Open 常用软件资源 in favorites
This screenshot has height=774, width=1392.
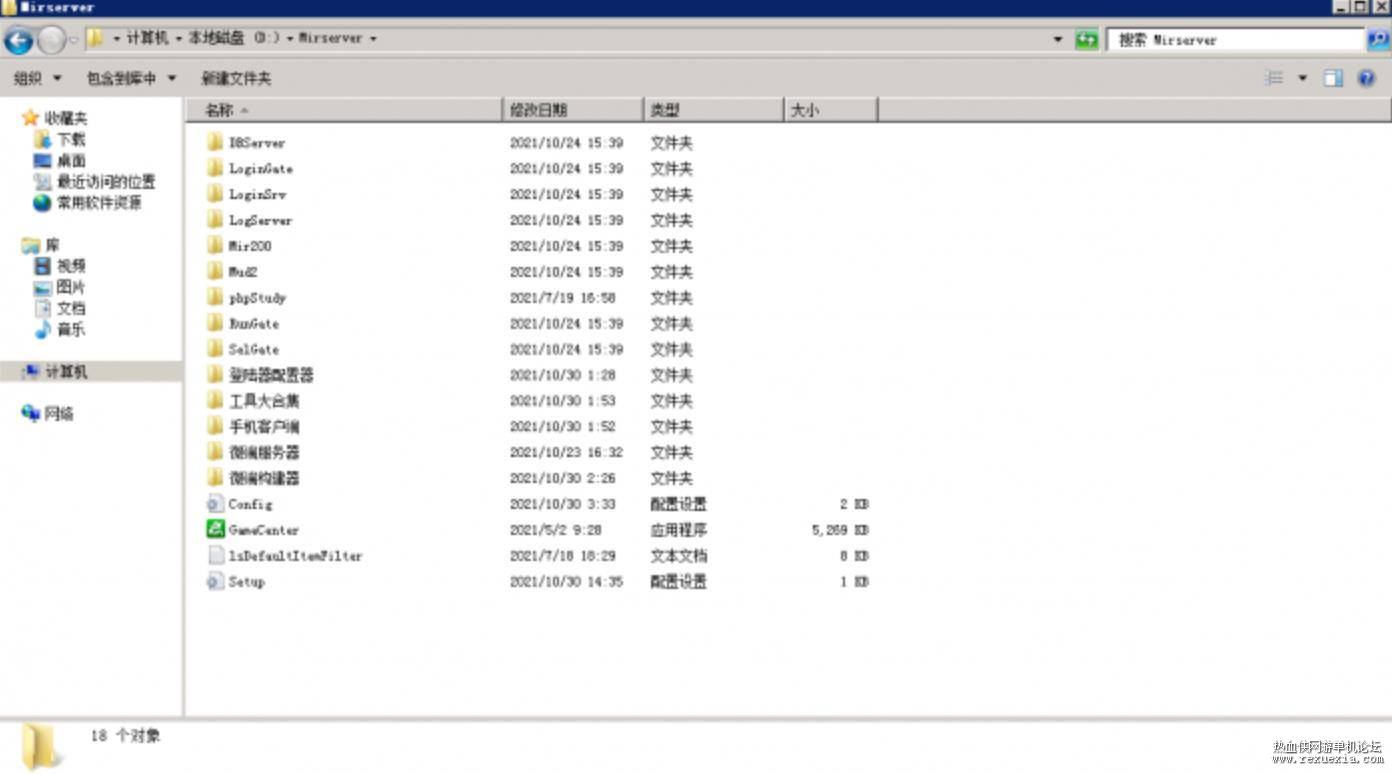coord(98,202)
